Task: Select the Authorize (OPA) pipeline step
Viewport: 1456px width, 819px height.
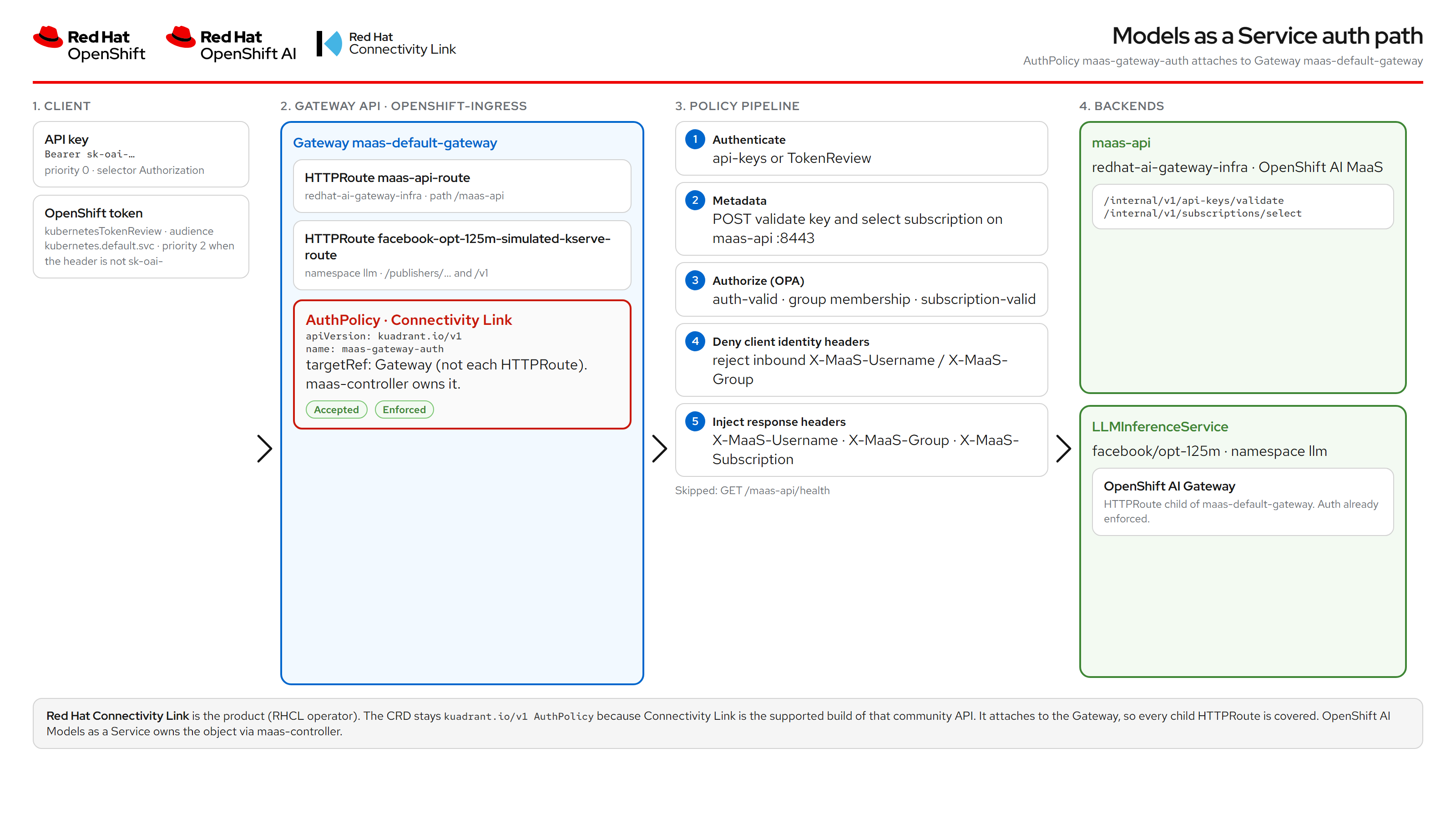Action: [861, 289]
